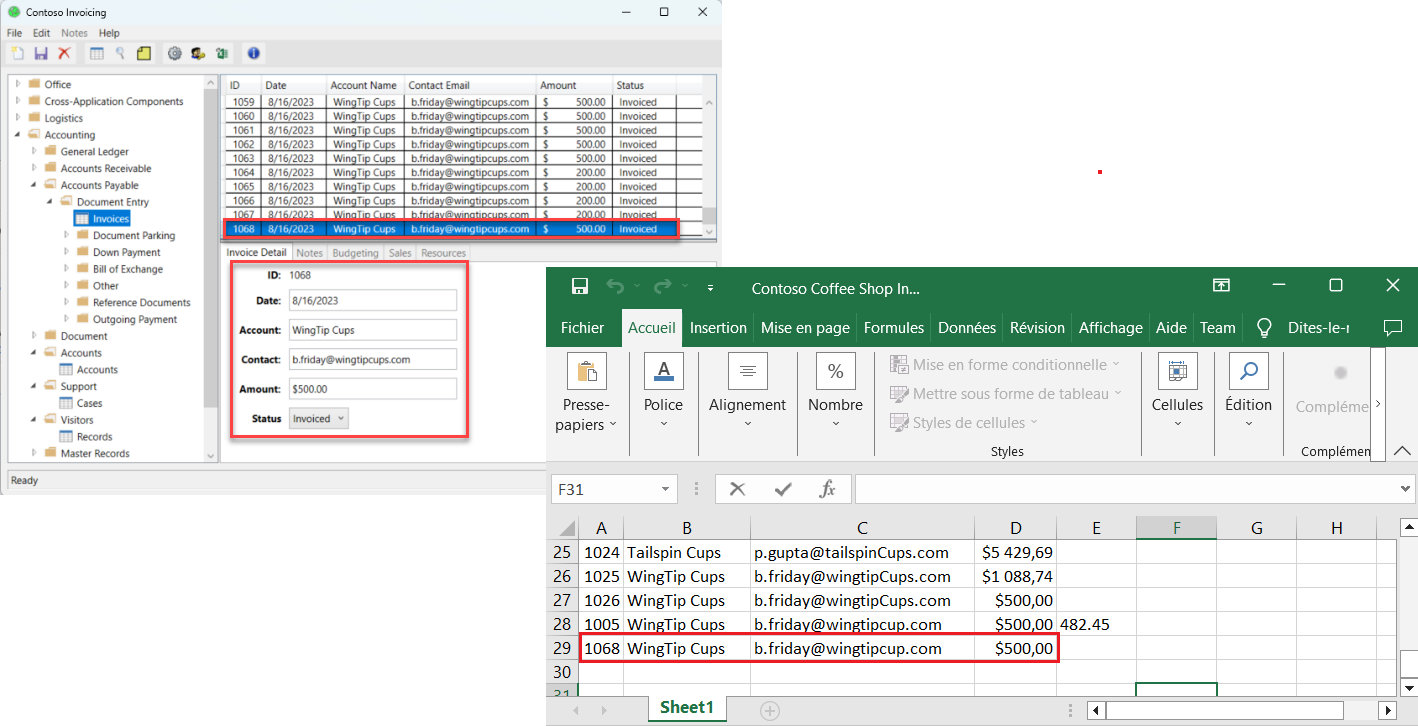The image size is (1418, 726).
Task: Click the formula bar Enter checkmark icon
Action: tap(783, 489)
